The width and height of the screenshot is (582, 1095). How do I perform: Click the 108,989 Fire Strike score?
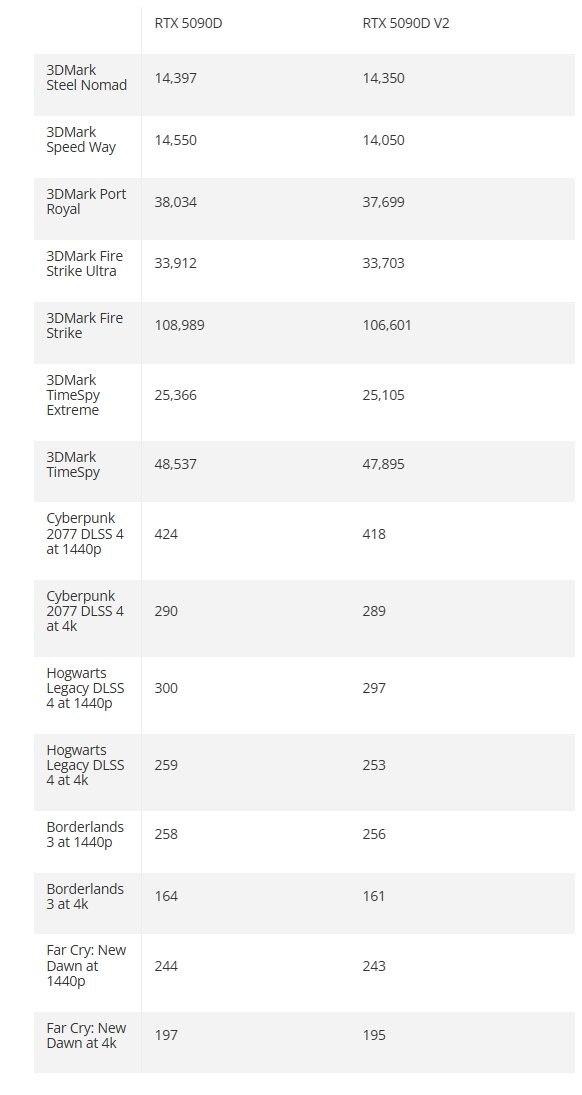tap(180, 325)
